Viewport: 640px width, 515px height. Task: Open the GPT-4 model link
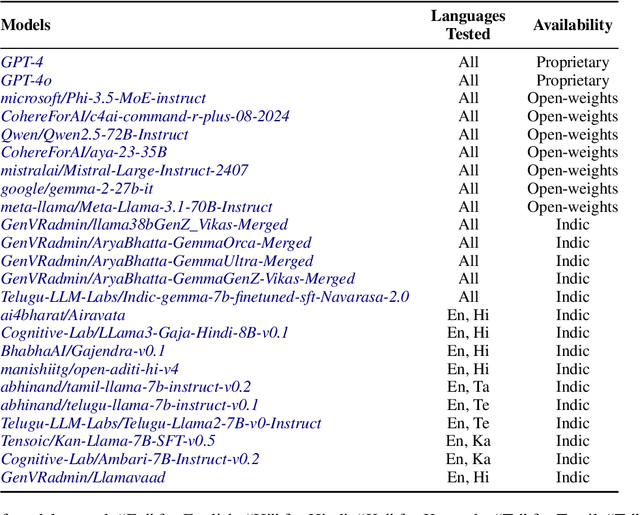tap(22, 62)
